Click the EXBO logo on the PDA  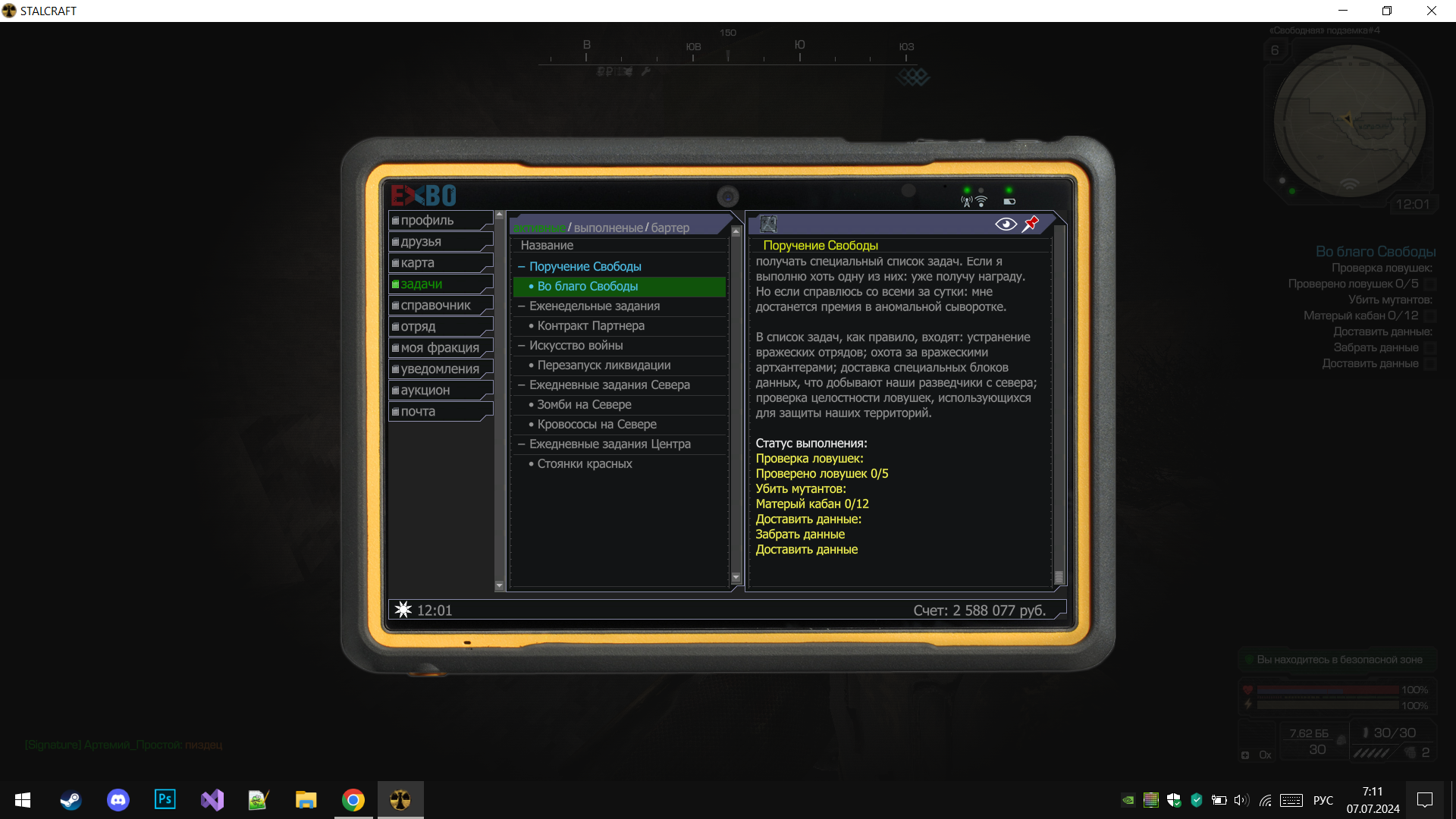[x=423, y=196]
